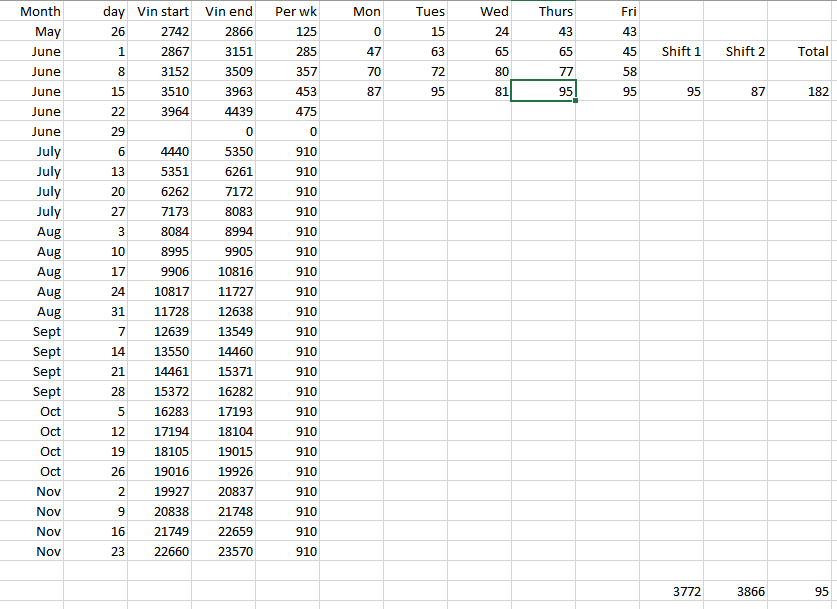Select the cell with value 3866
837x609 pixels.
click(x=736, y=591)
